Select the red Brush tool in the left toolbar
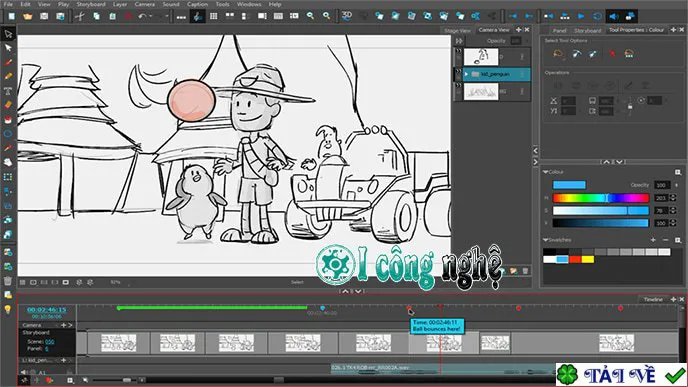 [8, 62]
